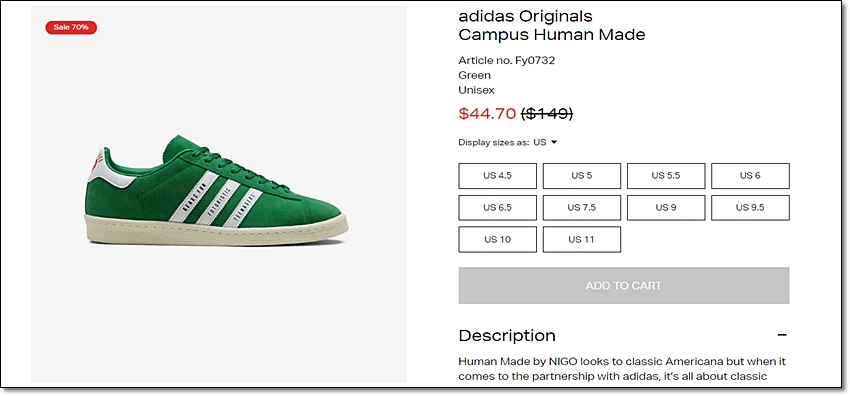Choose size US 11

582,239
